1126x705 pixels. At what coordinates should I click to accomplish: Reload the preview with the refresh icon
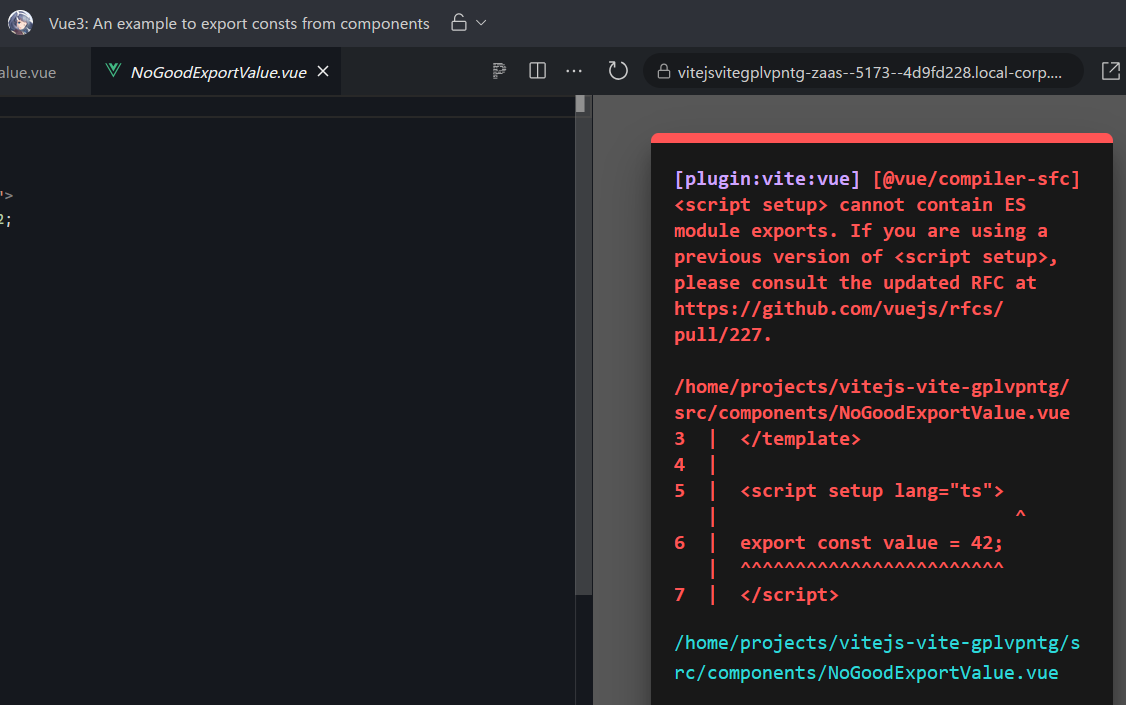(618, 70)
